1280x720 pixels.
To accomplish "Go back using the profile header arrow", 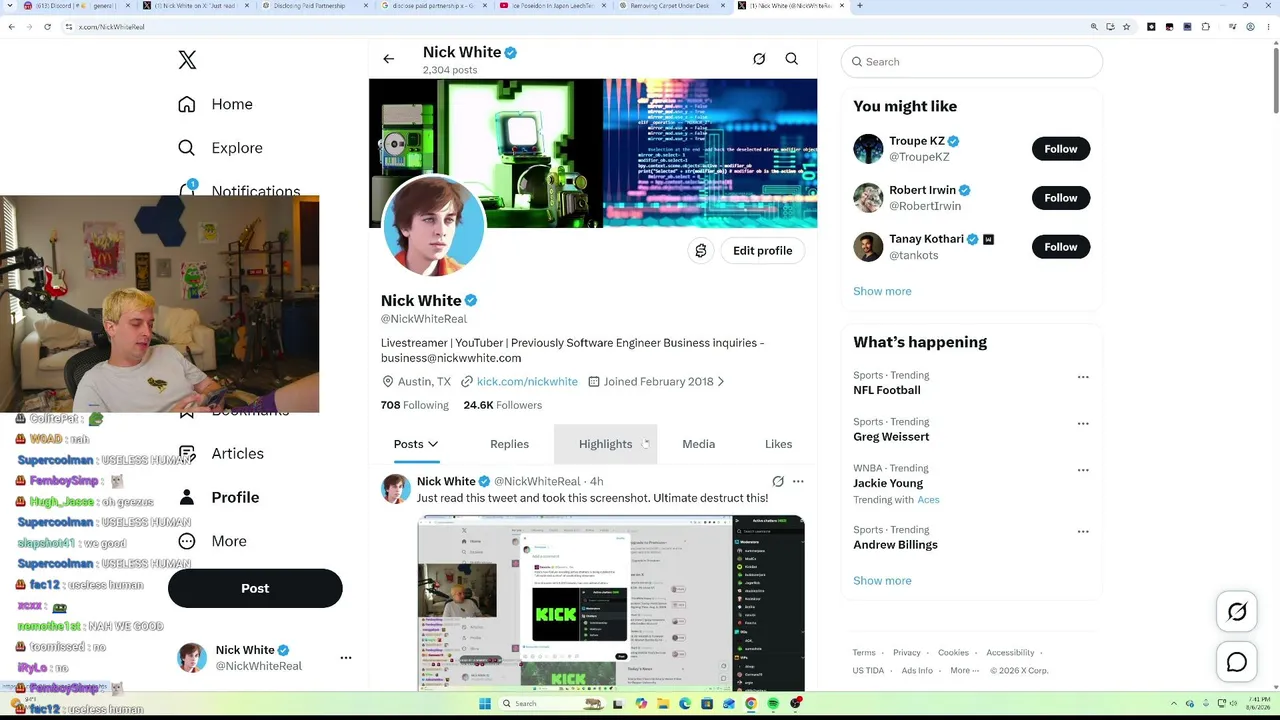I will click(389, 59).
